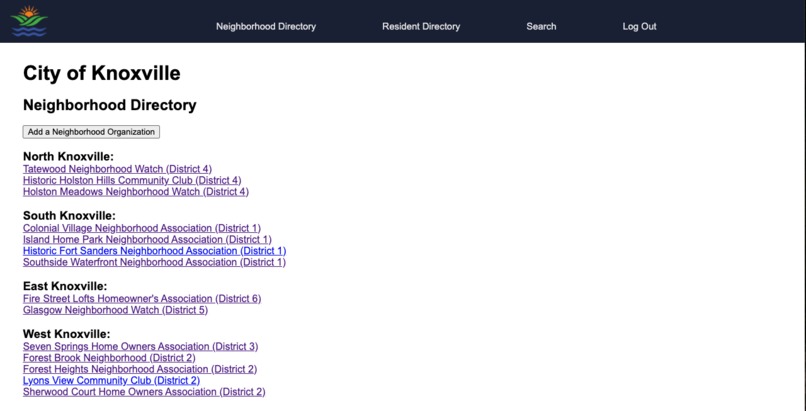806x411 pixels.
Task: Open Historic Fort Sanders Neighborhood Association link
Action: [x=155, y=251]
